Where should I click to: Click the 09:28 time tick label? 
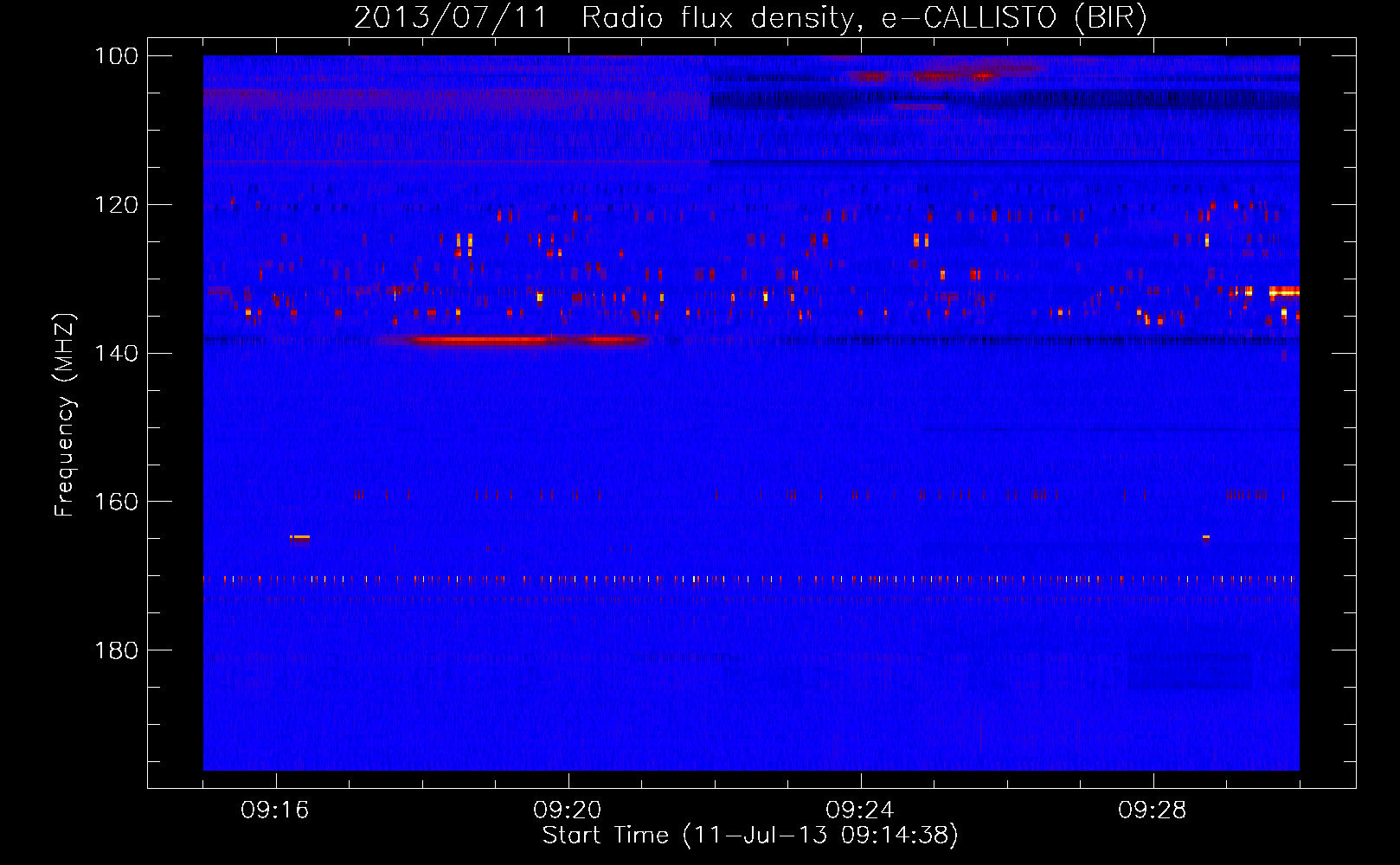click(x=1153, y=811)
